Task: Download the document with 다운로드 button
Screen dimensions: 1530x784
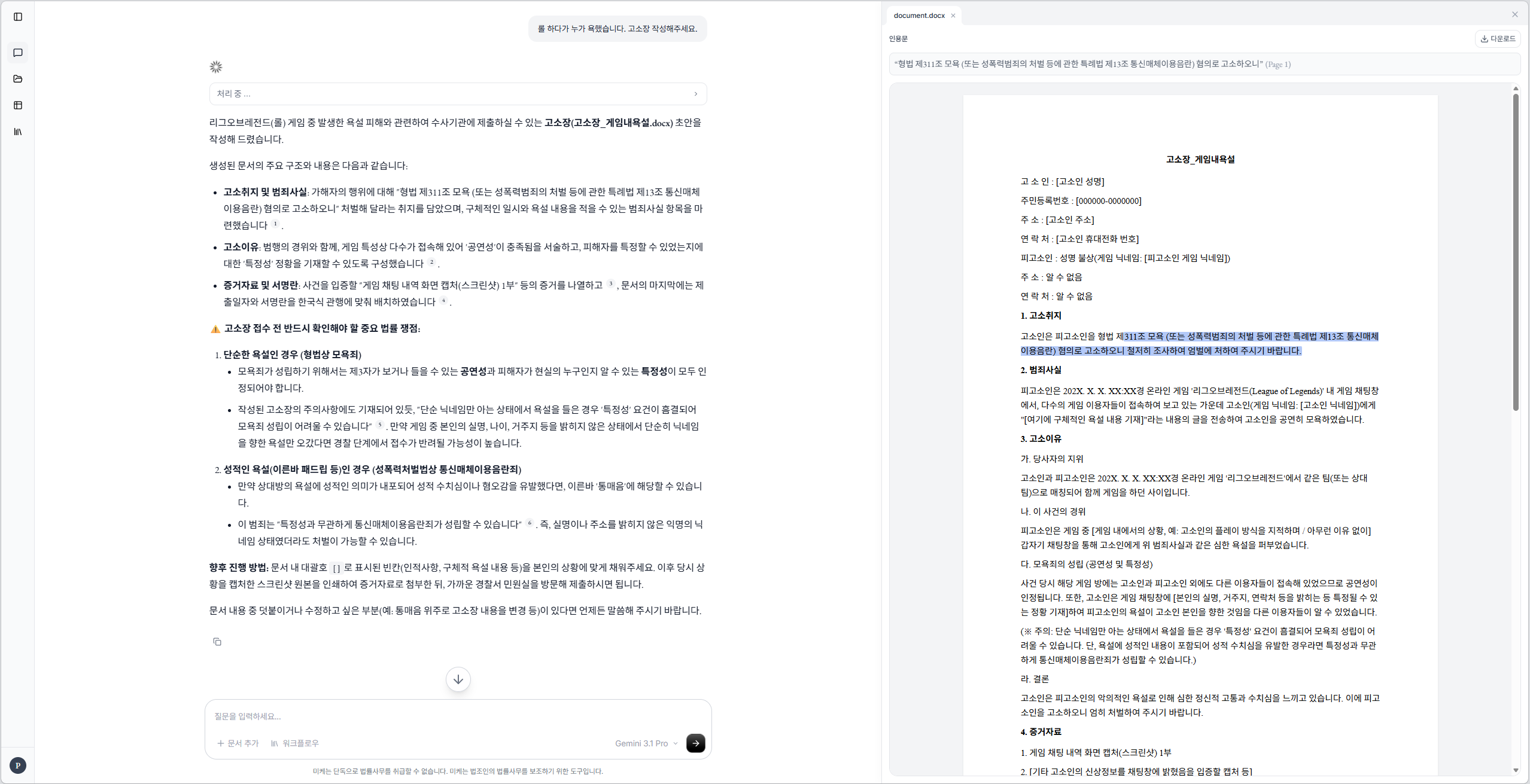Action: 1498,39
